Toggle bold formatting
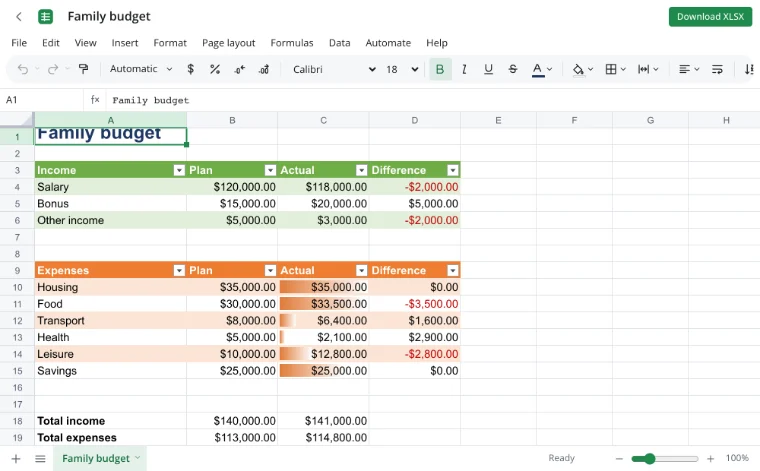This screenshot has height=471, width=760. click(x=440, y=69)
